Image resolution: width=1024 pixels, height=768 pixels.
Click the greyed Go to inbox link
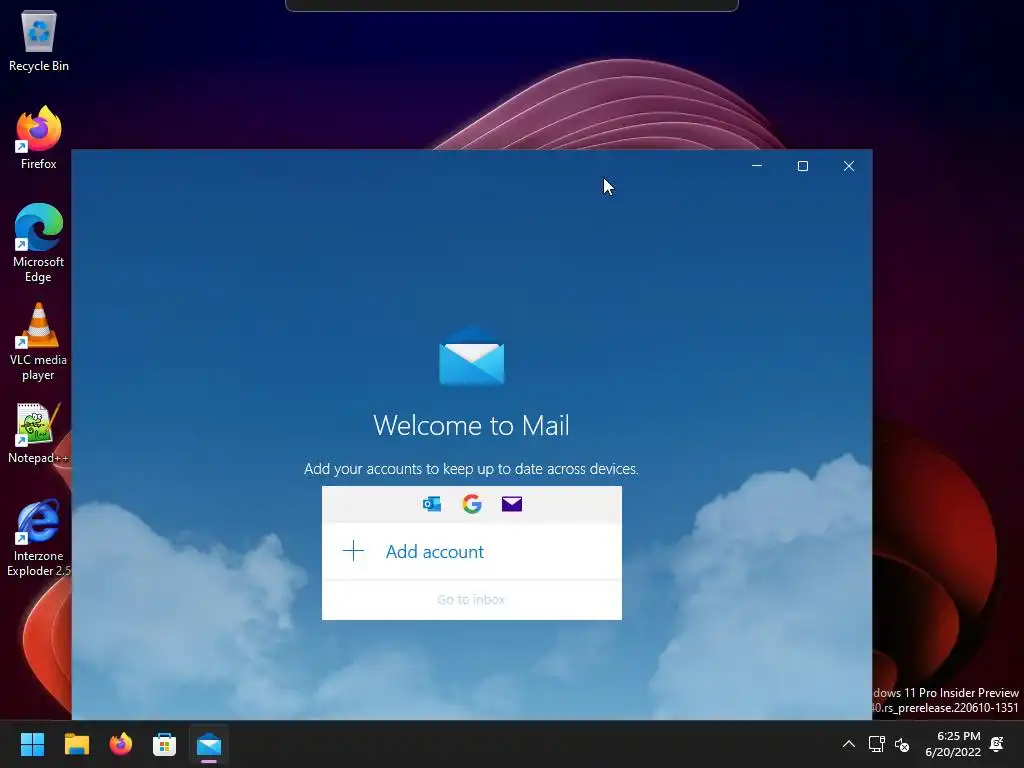coord(471,600)
